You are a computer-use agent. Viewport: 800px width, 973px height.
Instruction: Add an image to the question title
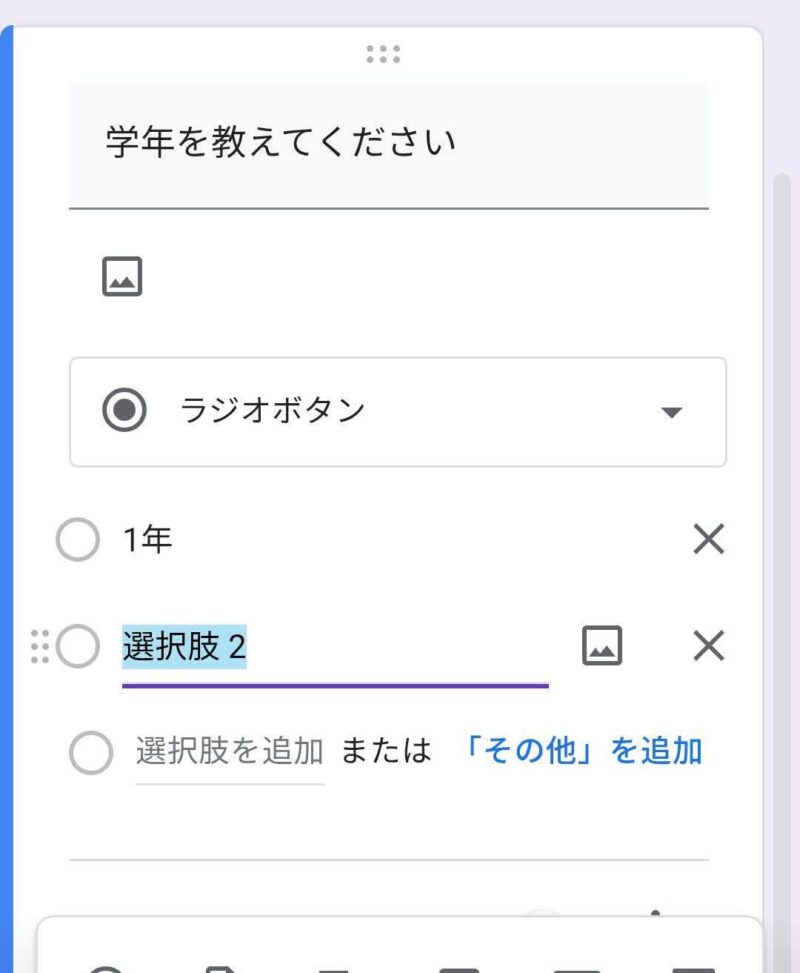click(122, 276)
